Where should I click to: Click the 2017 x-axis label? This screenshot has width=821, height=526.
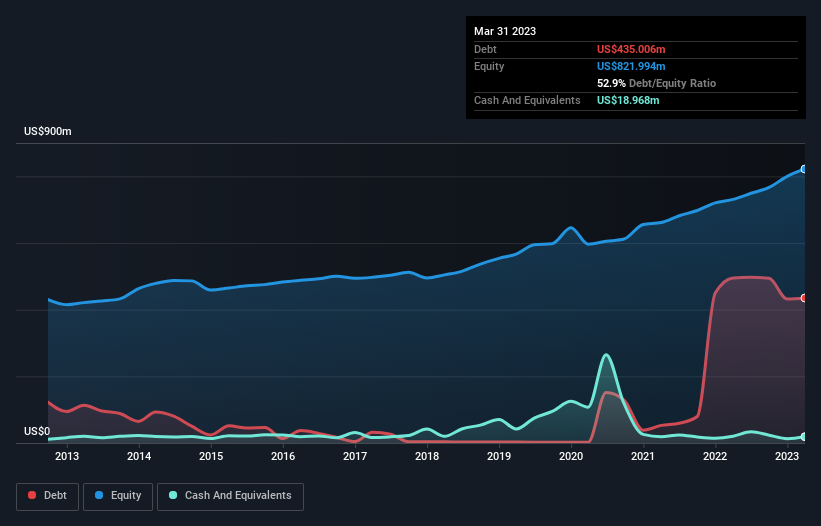(x=355, y=456)
